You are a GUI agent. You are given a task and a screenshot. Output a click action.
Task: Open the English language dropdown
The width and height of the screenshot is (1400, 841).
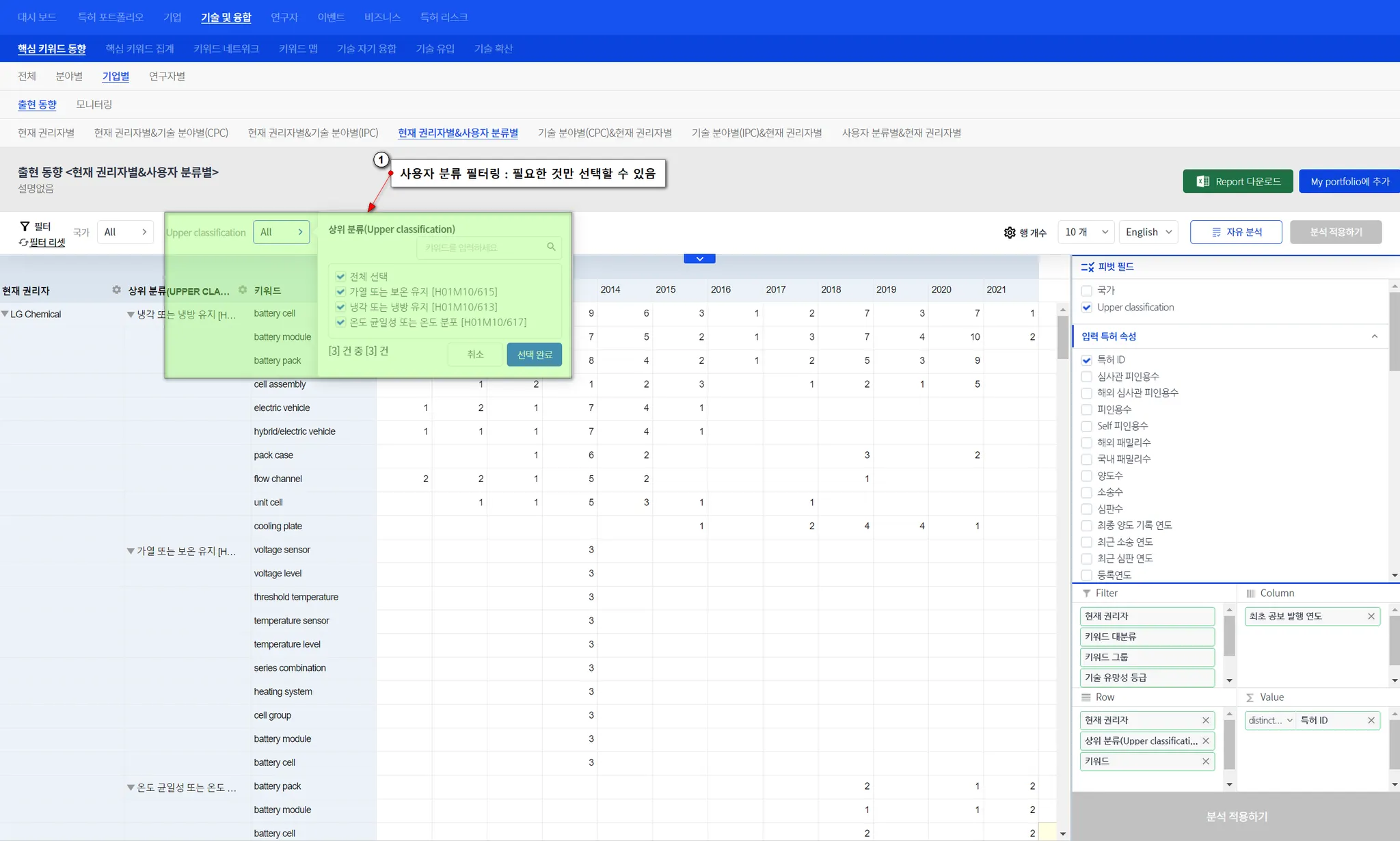(1148, 232)
